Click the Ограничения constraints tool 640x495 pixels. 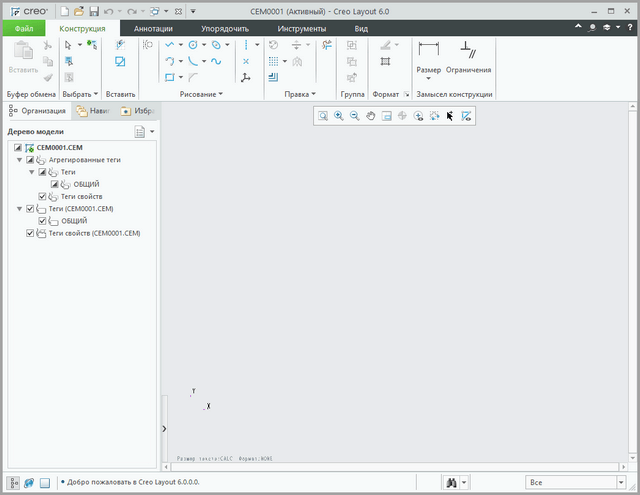click(467, 55)
